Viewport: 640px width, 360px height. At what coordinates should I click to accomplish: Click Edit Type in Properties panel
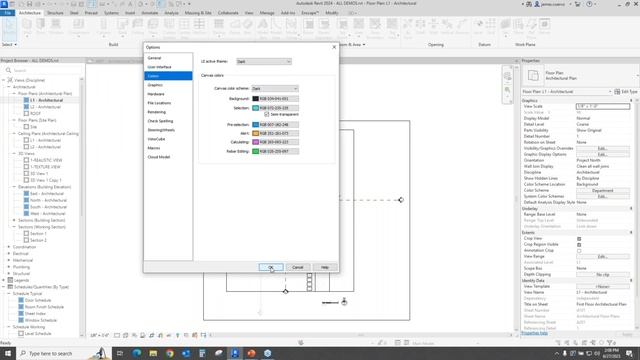tap(625, 92)
